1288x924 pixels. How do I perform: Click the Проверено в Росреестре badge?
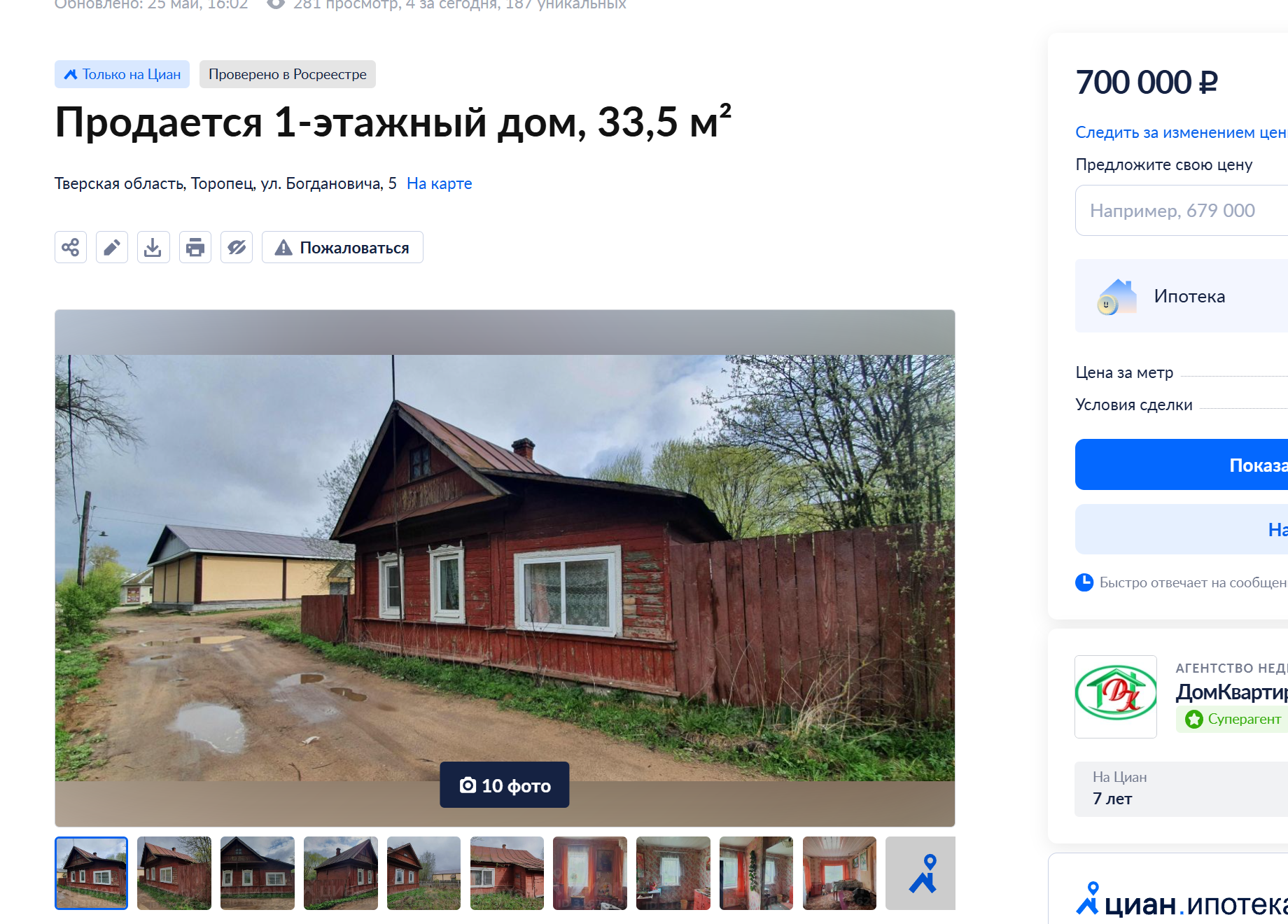pyautogui.click(x=288, y=74)
